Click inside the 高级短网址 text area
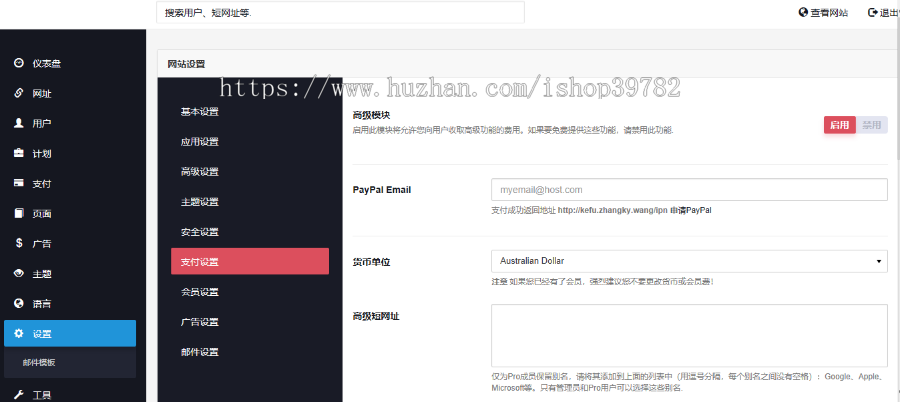The width and height of the screenshot is (900, 402). pos(689,336)
